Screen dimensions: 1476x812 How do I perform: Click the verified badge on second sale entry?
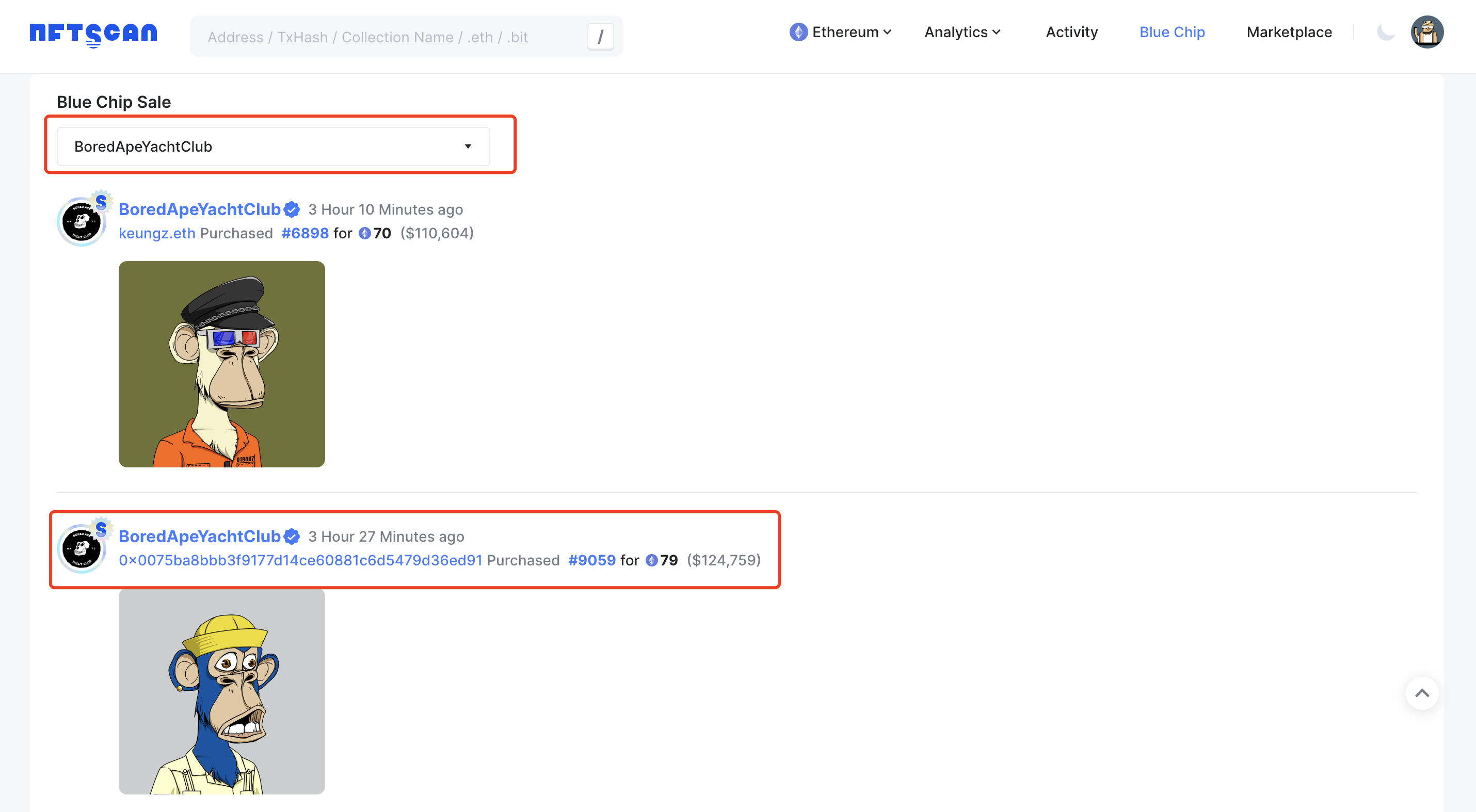tap(291, 537)
